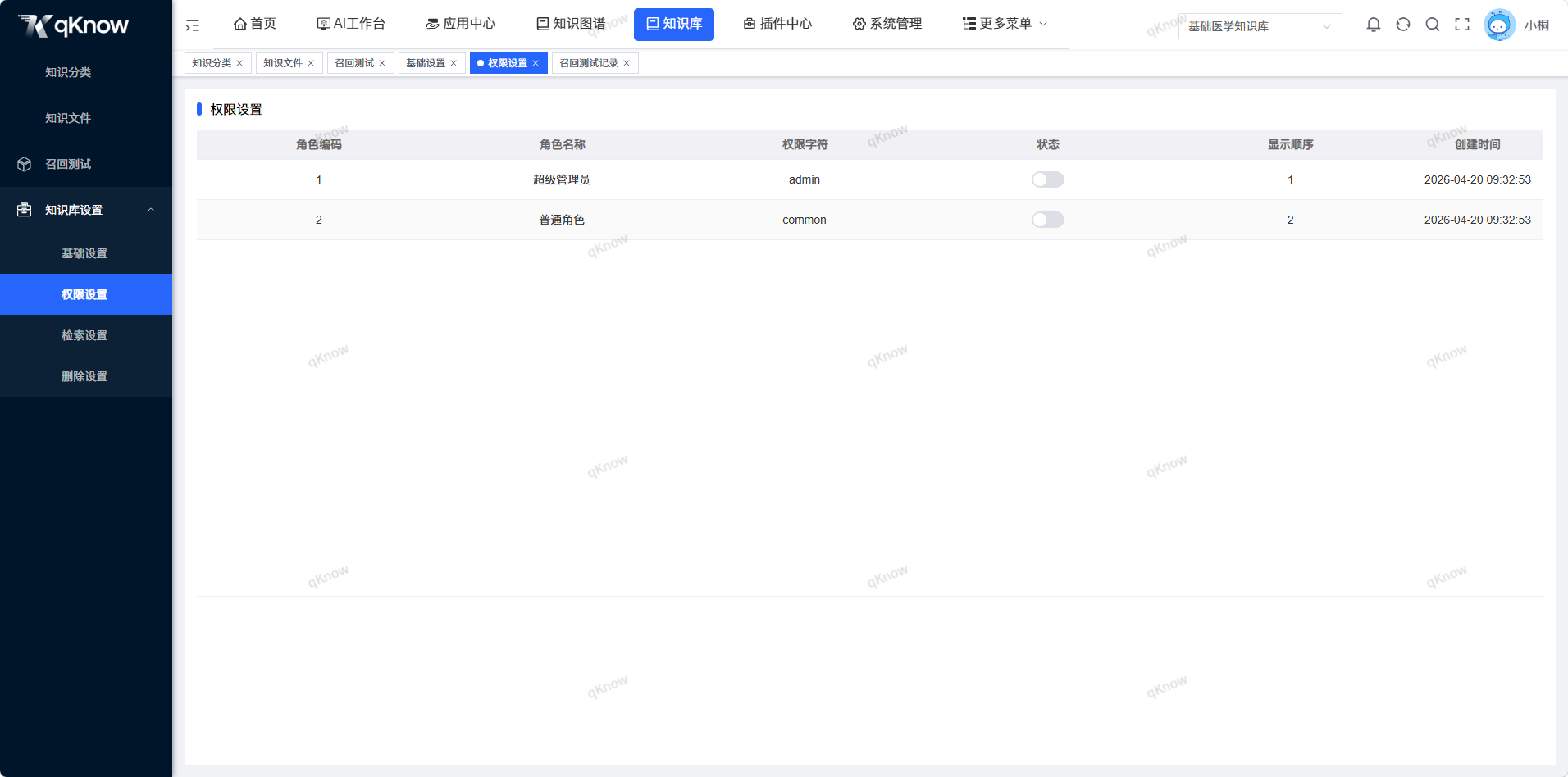Image resolution: width=1568 pixels, height=777 pixels.
Task: Collapse the sidebar with the hamburger icon
Action: (x=193, y=25)
